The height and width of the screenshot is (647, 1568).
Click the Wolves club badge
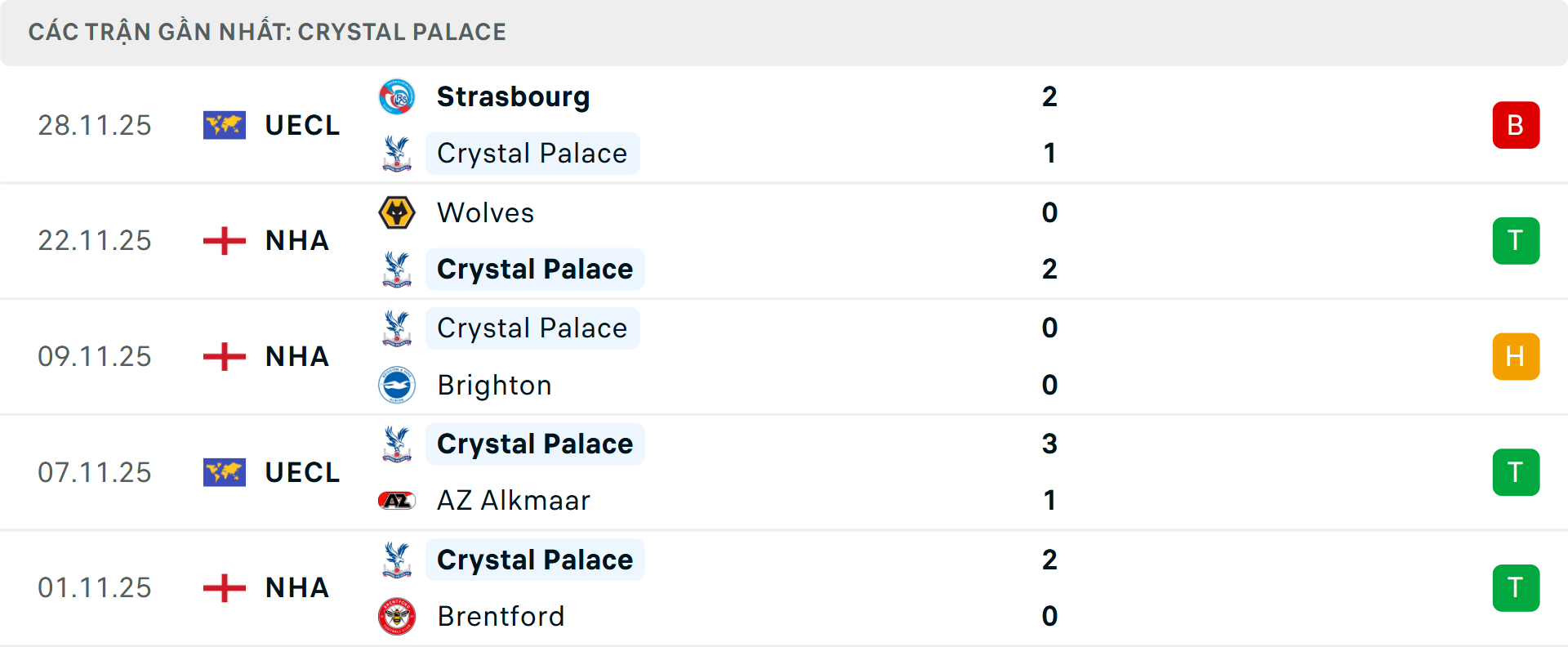(x=397, y=212)
